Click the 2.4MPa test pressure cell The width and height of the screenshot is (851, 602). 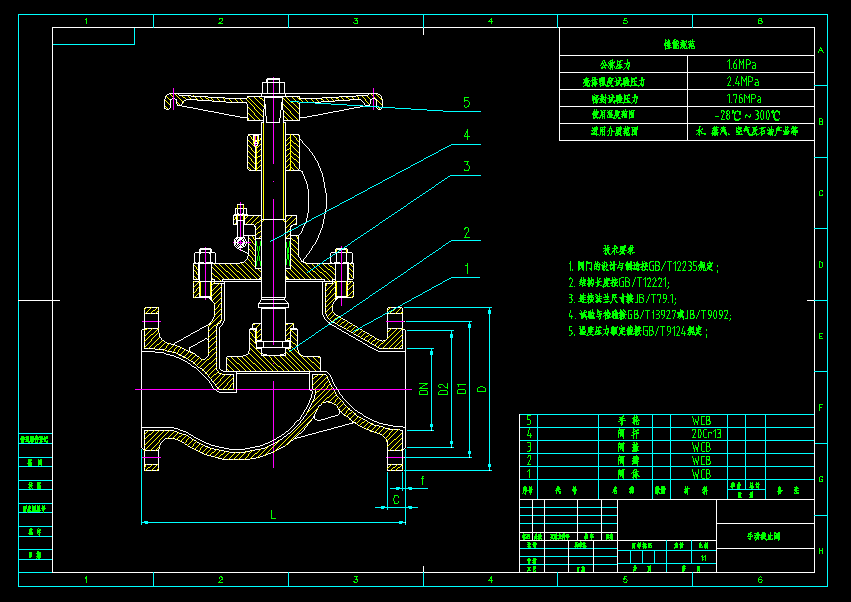tap(751, 81)
